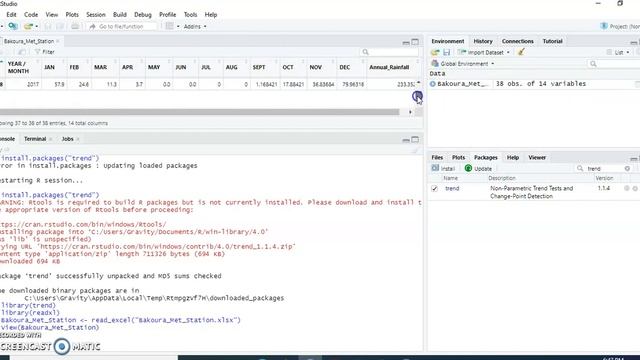Open the Code menu
This screenshot has height=360, width=640.
[x=31, y=14]
